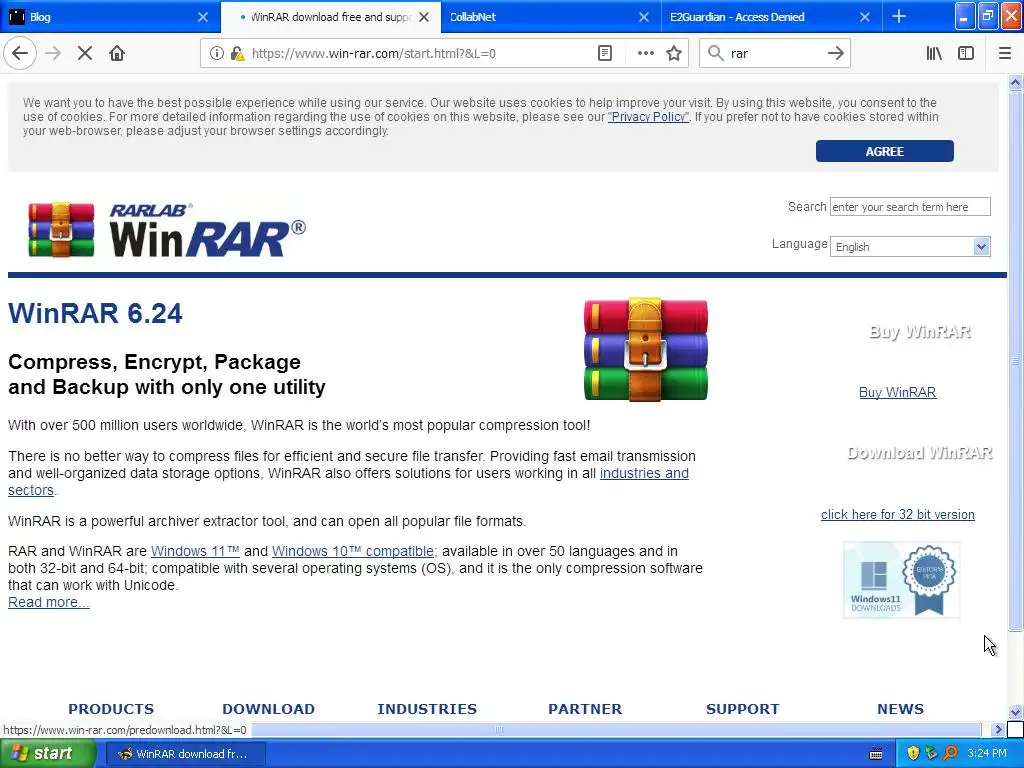1024x768 pixels.
Task: Click the search magnifier icon
Action: (x=715, y=54)
